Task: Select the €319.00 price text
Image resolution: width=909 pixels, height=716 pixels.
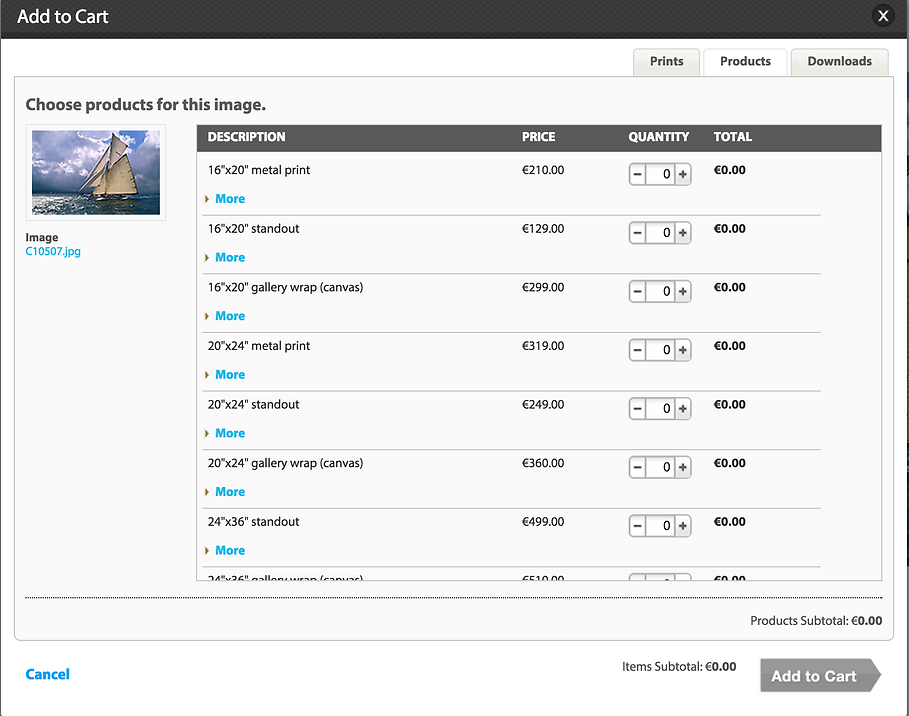Action: [x=543, y=346]
